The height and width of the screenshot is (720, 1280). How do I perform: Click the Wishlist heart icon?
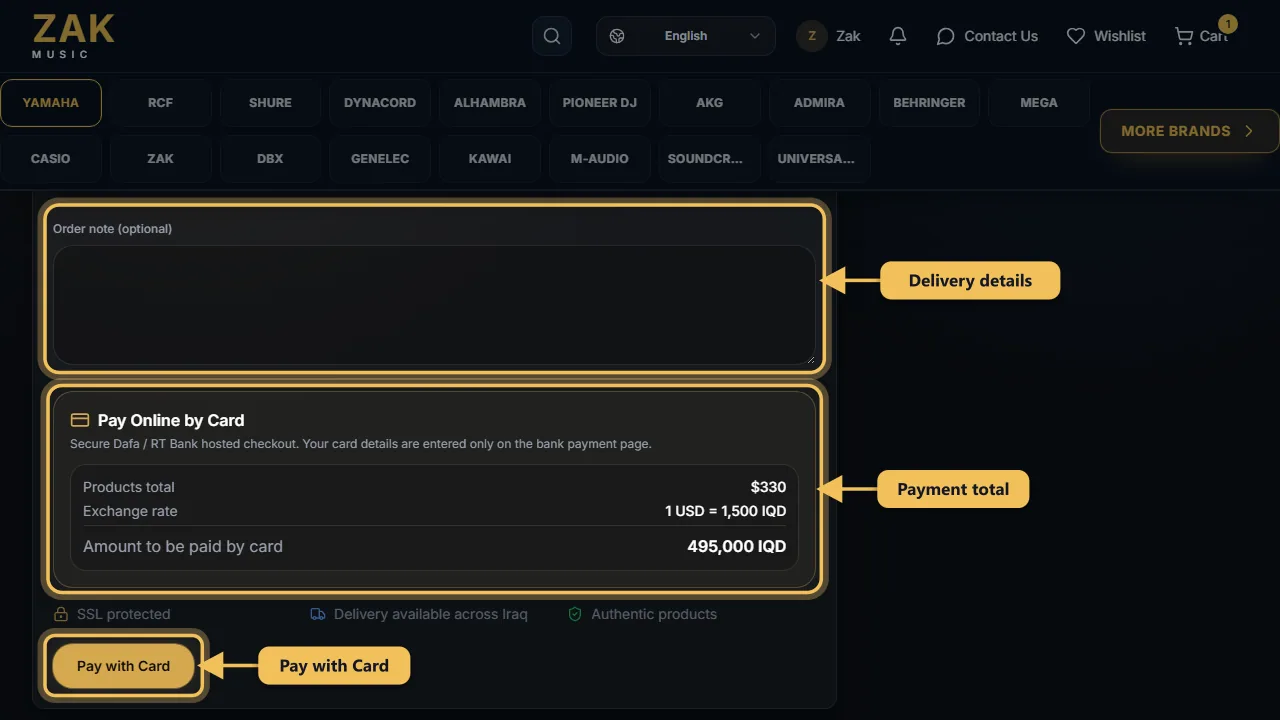pos(1076,36)
